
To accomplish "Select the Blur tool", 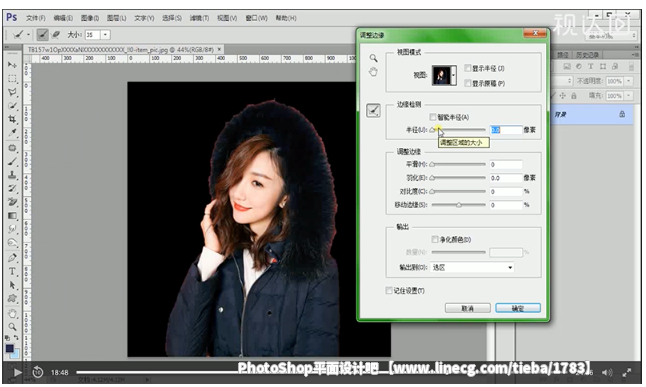I will pyautogui.click(x=12, y=229).
